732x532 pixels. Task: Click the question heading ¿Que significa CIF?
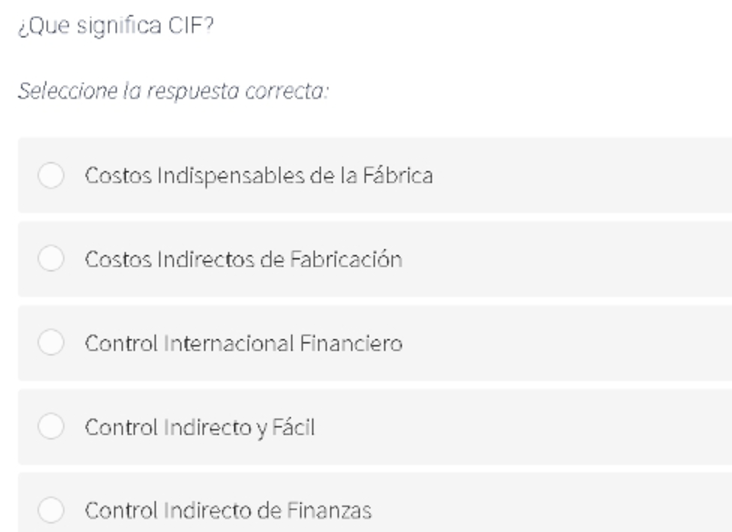(116, 26)
